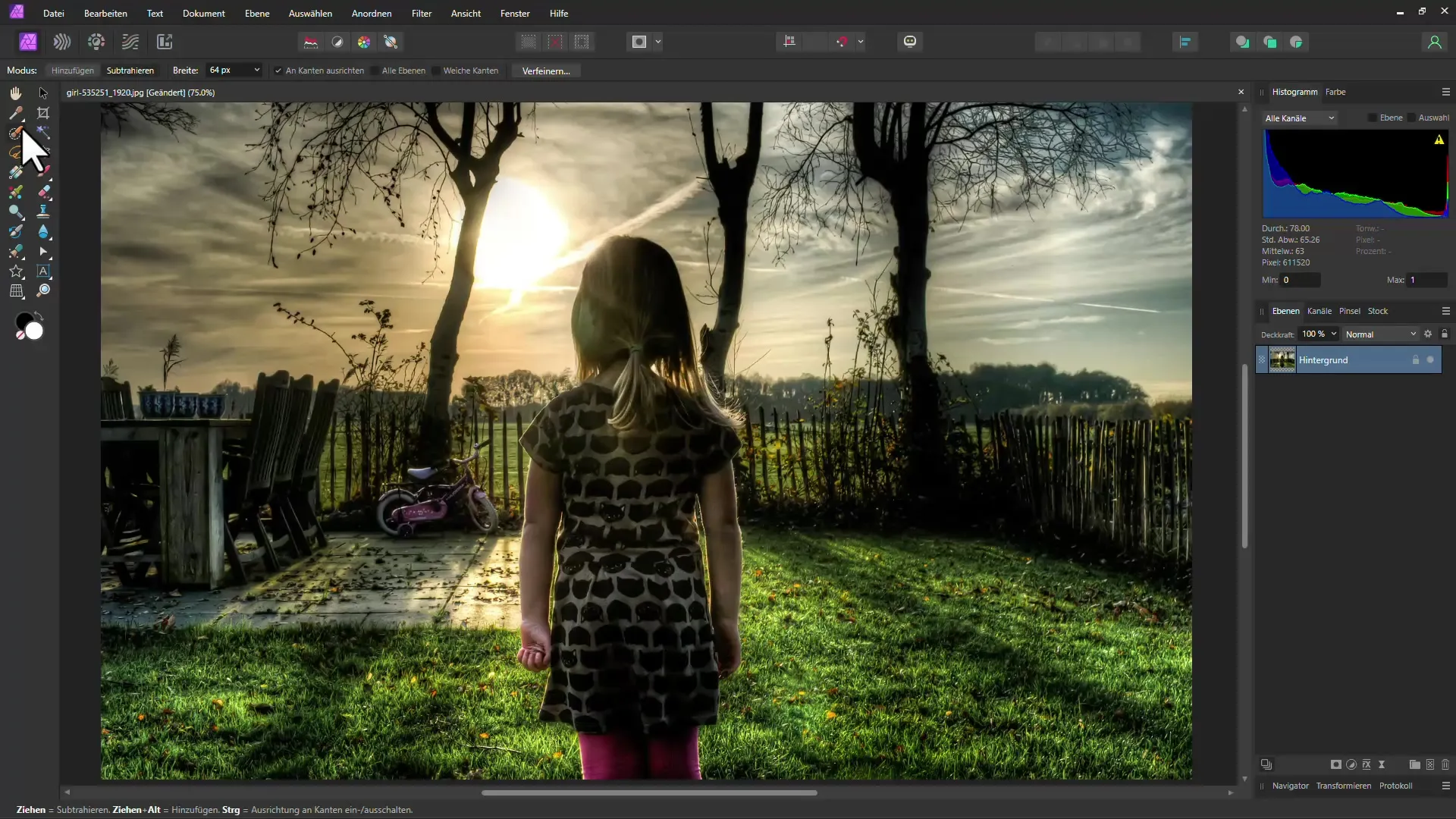The height and width of the screenshot is (819, 1456).
Task: Switch to Tone Mapping Persona
Action: tap(130, 42)
